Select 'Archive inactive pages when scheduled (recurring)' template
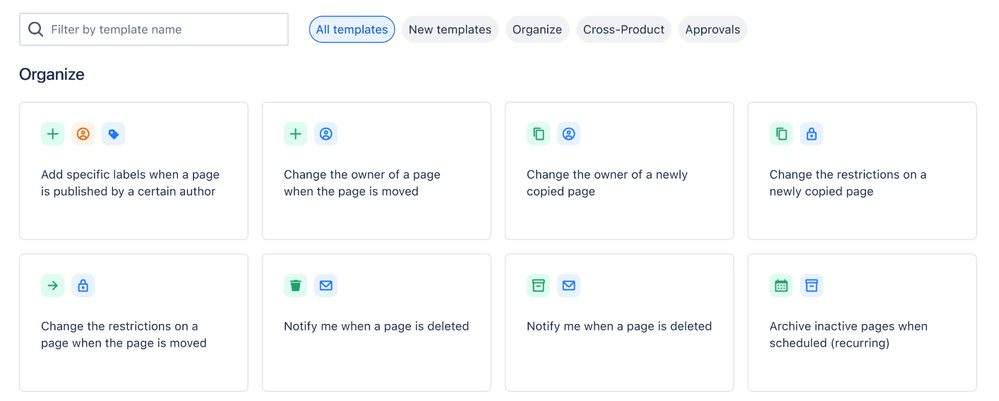This screenshot has width=999, height=401. click(x=862, y=323)
